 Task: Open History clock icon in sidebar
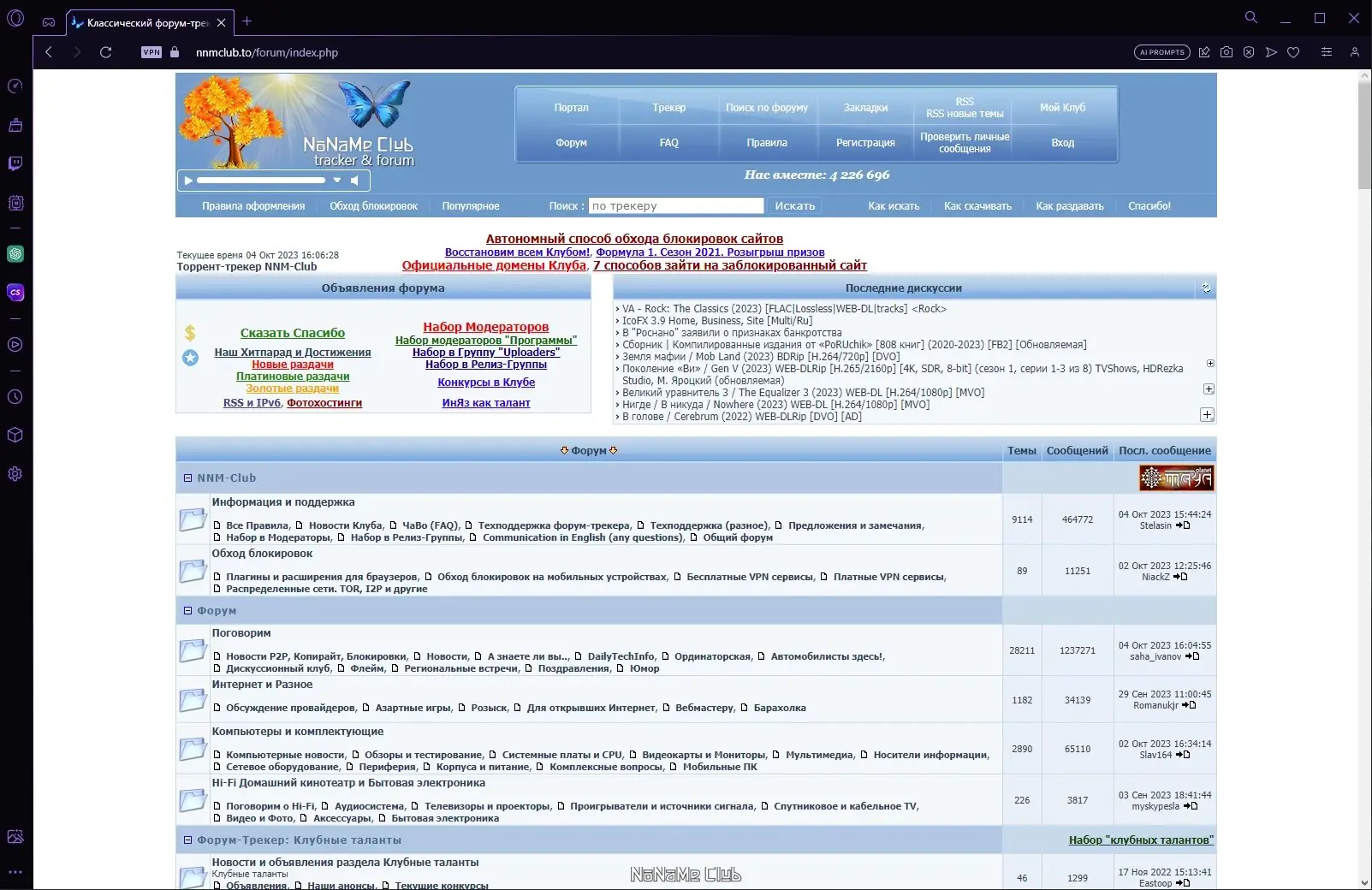click(15, 397)
